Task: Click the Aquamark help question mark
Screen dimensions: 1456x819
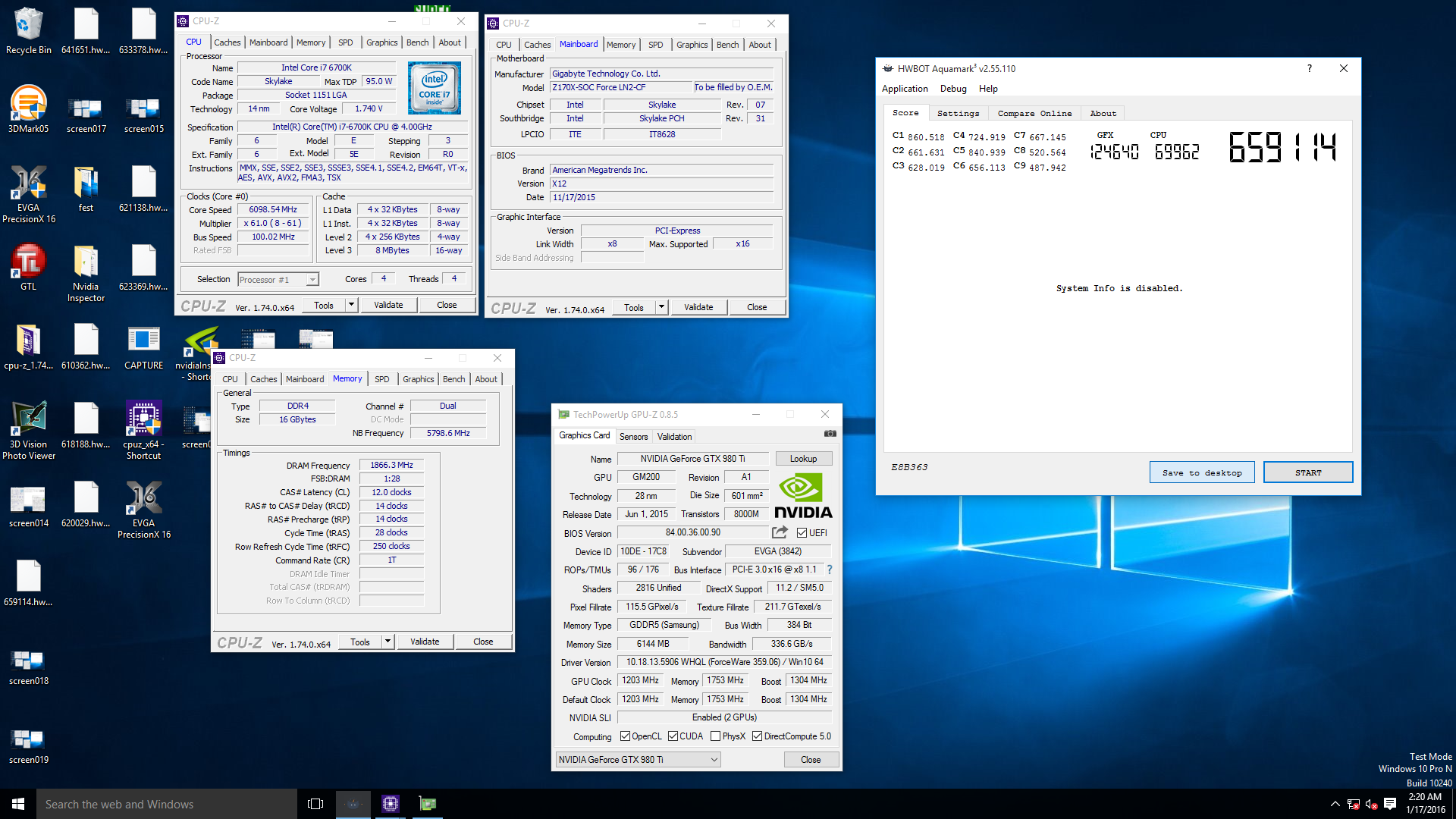Action: (x=1309, y=68)
